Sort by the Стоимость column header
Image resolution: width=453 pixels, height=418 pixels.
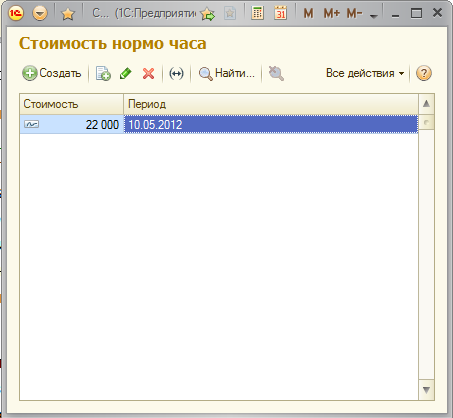click(x=71, y=104)
